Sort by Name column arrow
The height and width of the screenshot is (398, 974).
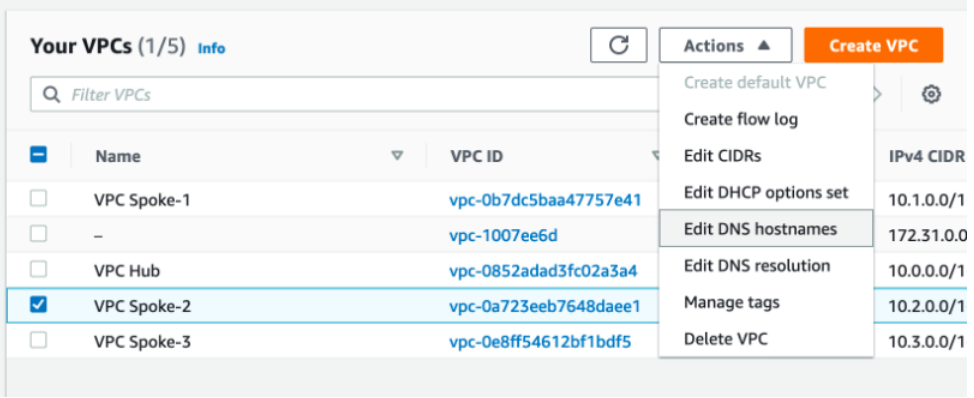coord(398,156)
